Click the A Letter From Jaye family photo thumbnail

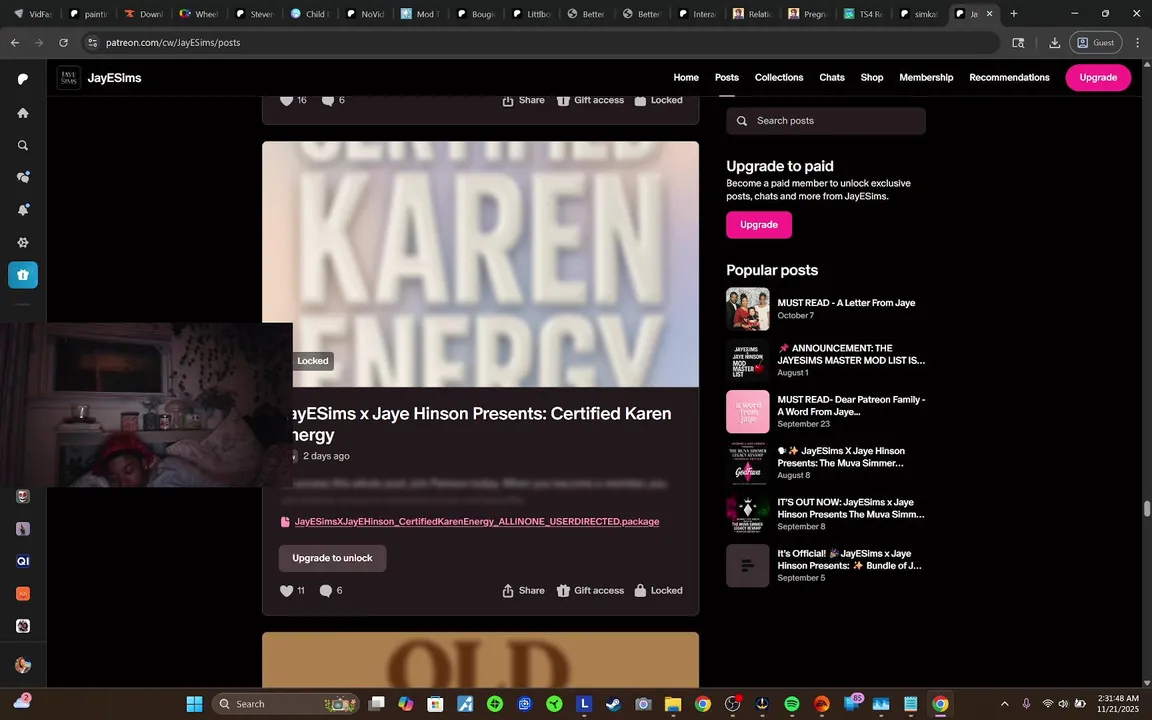(747, 309)
